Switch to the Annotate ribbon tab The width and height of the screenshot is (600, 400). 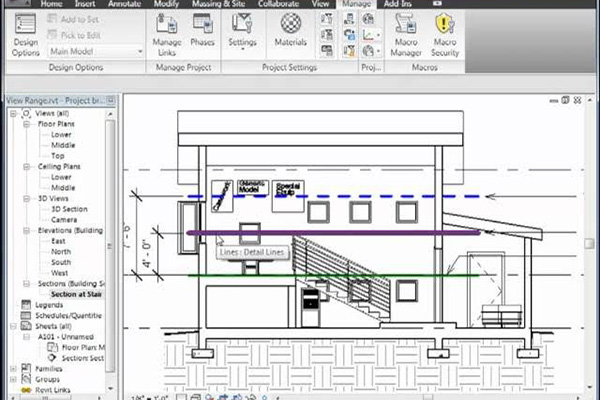pos(124,4)
